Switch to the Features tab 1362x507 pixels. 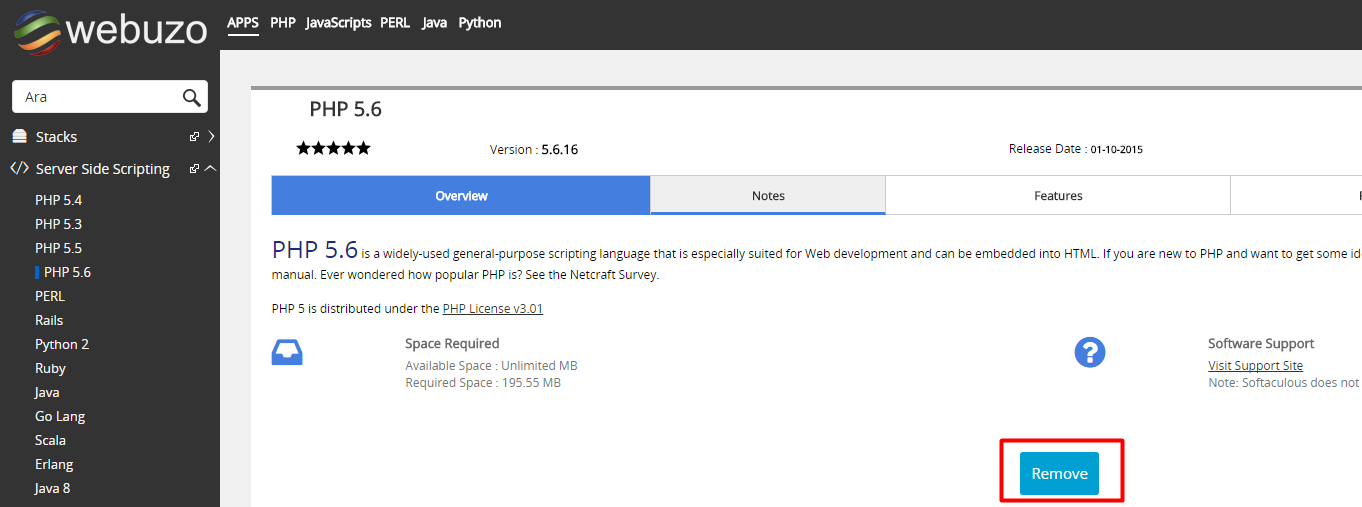coord(1058,196)
